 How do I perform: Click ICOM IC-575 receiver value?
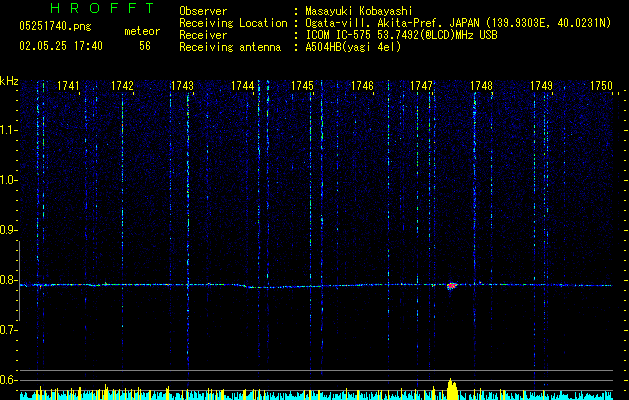401,35
